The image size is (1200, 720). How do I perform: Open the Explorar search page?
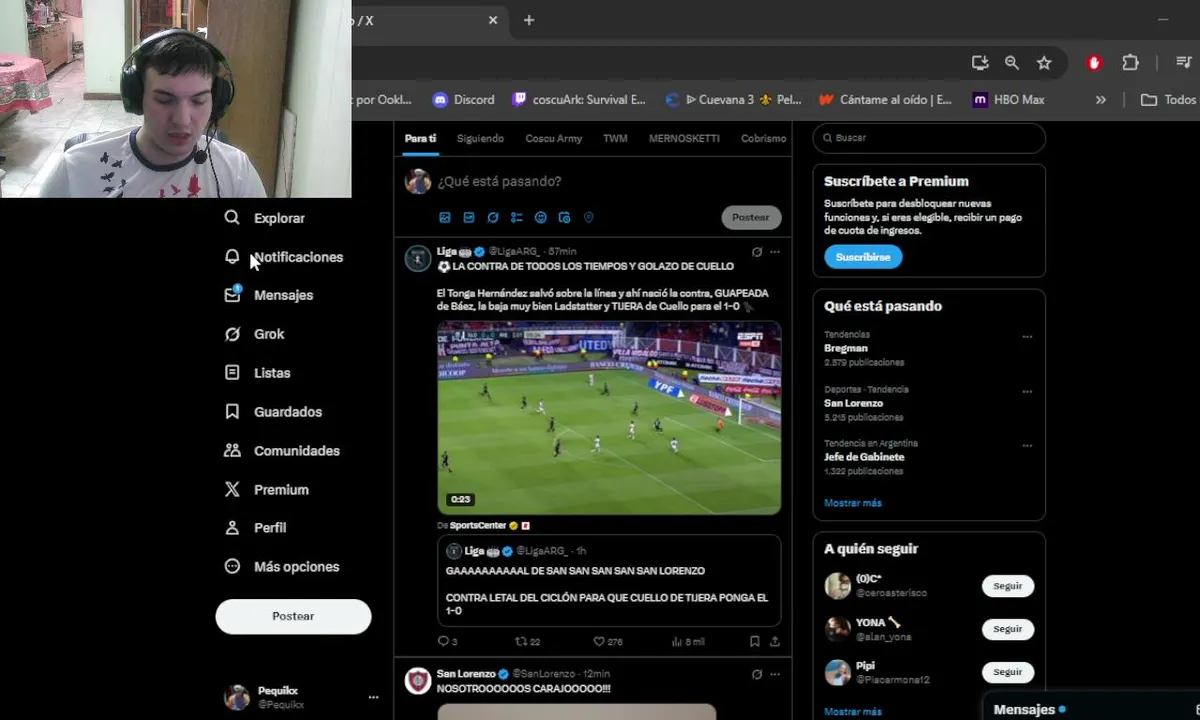pyautogui.click(x=265, y=218)
